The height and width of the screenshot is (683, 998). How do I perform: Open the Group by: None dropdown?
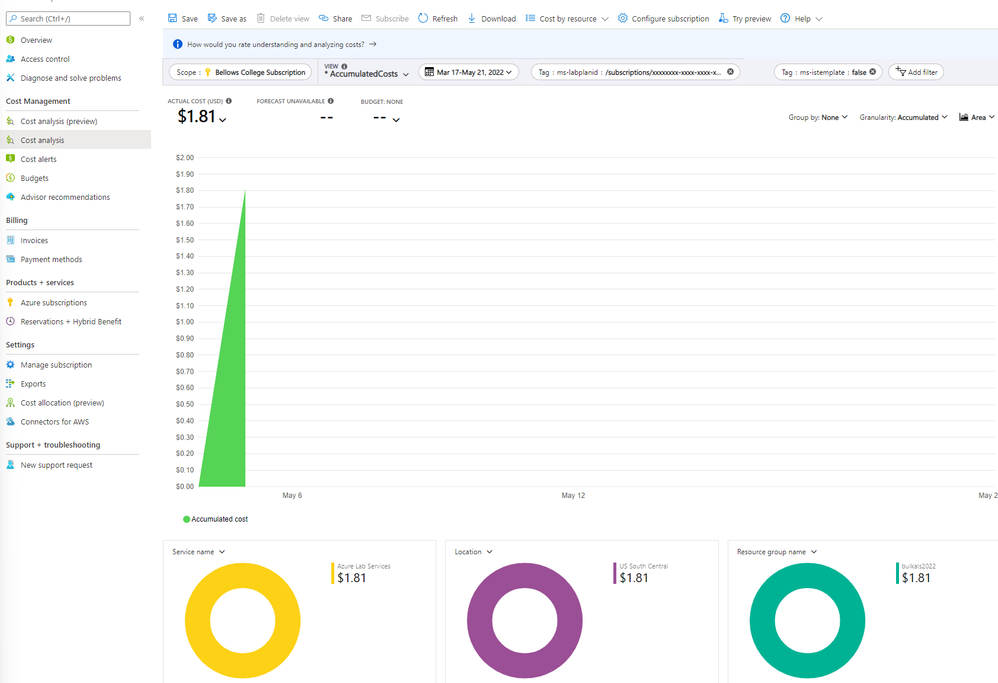818,117
